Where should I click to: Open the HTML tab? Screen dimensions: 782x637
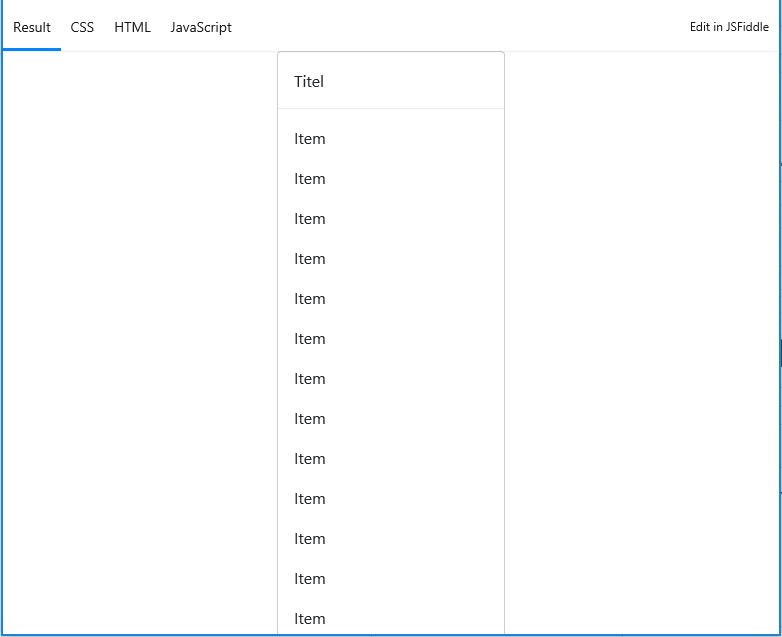[132, 27]
